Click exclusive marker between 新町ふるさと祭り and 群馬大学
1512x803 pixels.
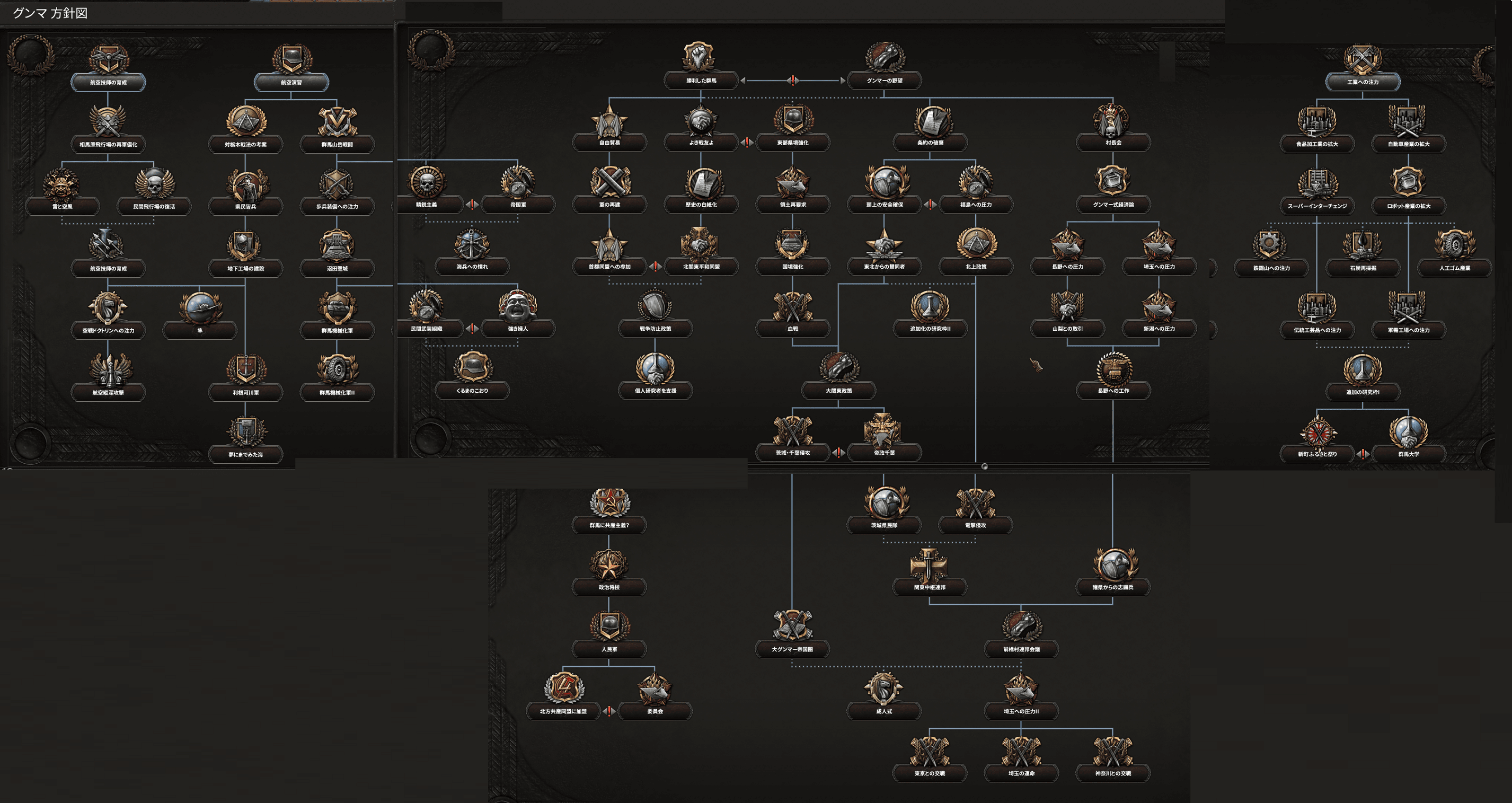[x=1363, y=454]
